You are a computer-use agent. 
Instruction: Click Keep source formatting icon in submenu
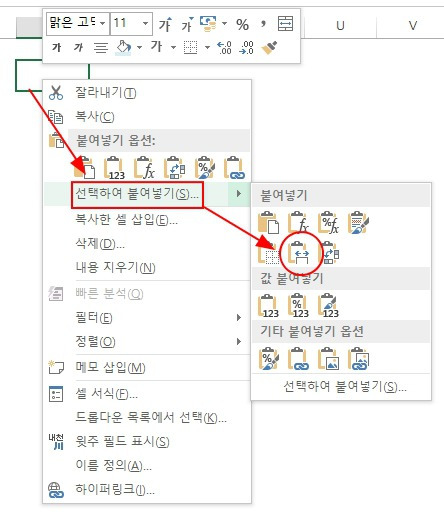tap(359, 222)
